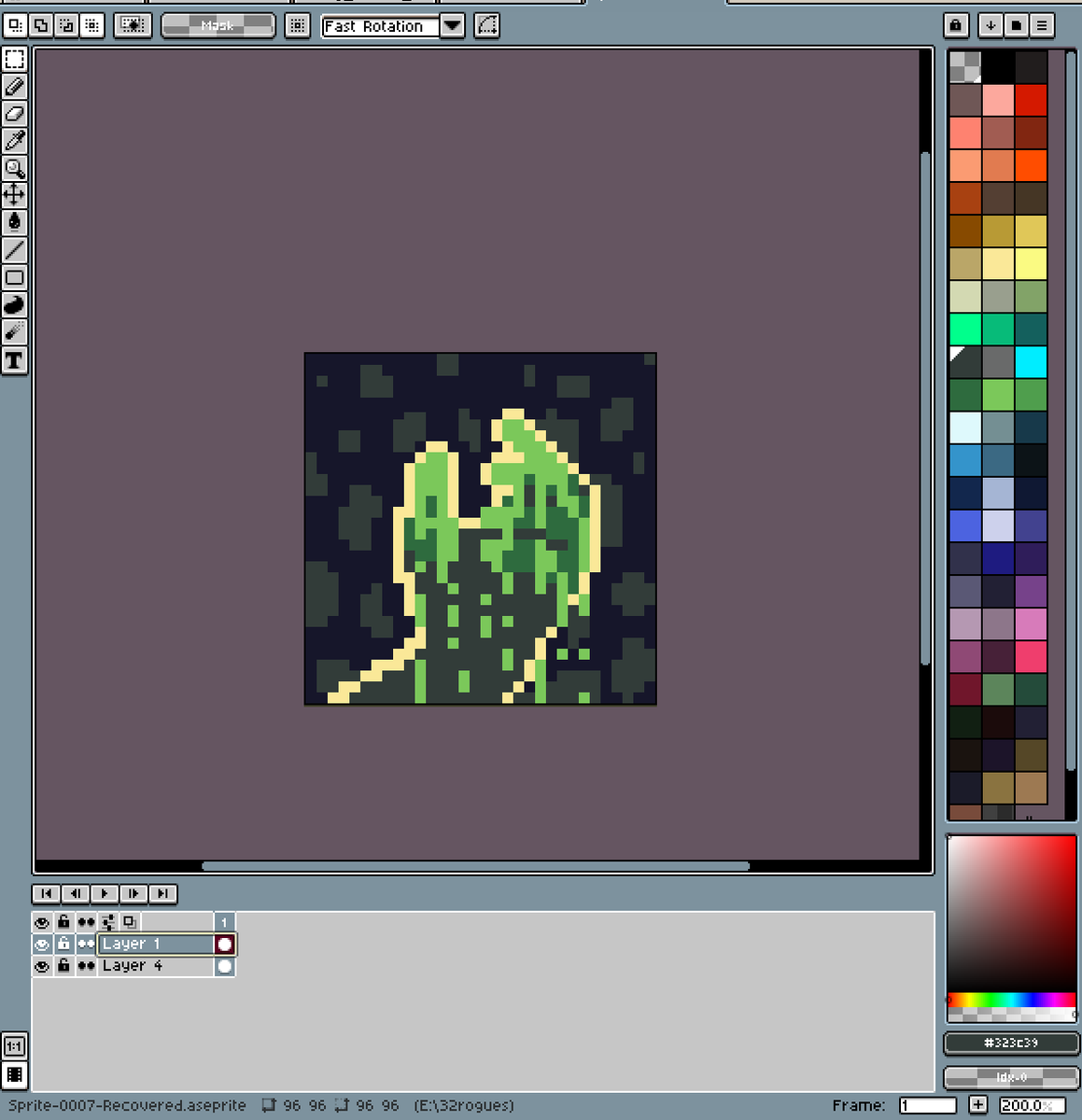Click the dynamics curve icon in context bar

[x=486, y=25]
